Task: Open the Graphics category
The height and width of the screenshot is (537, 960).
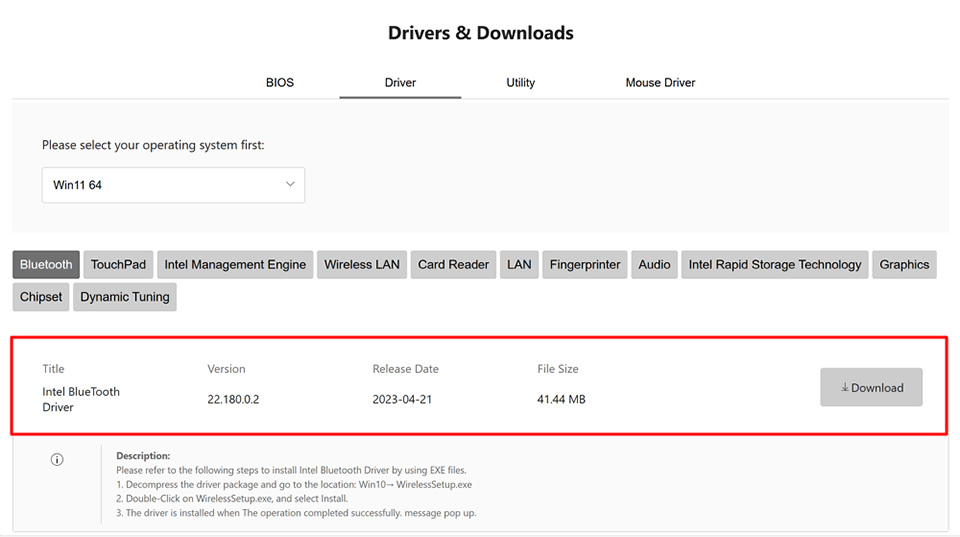Action: [x=904, y=265]
